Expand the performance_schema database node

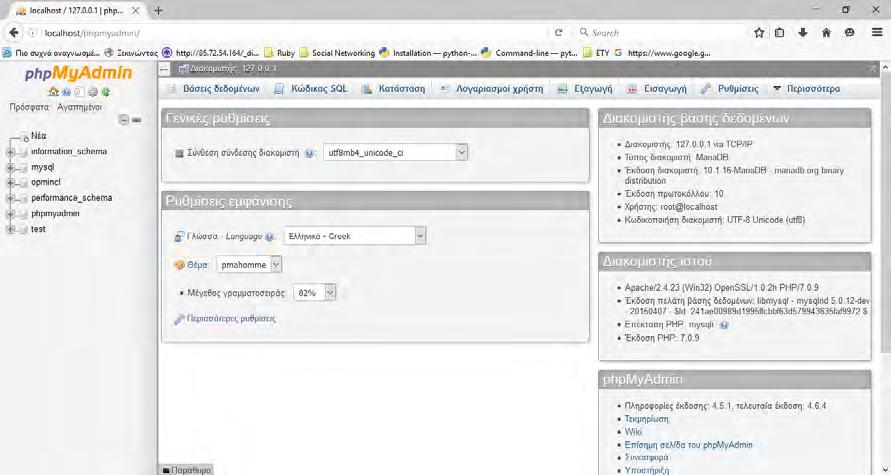coord(10,198)
